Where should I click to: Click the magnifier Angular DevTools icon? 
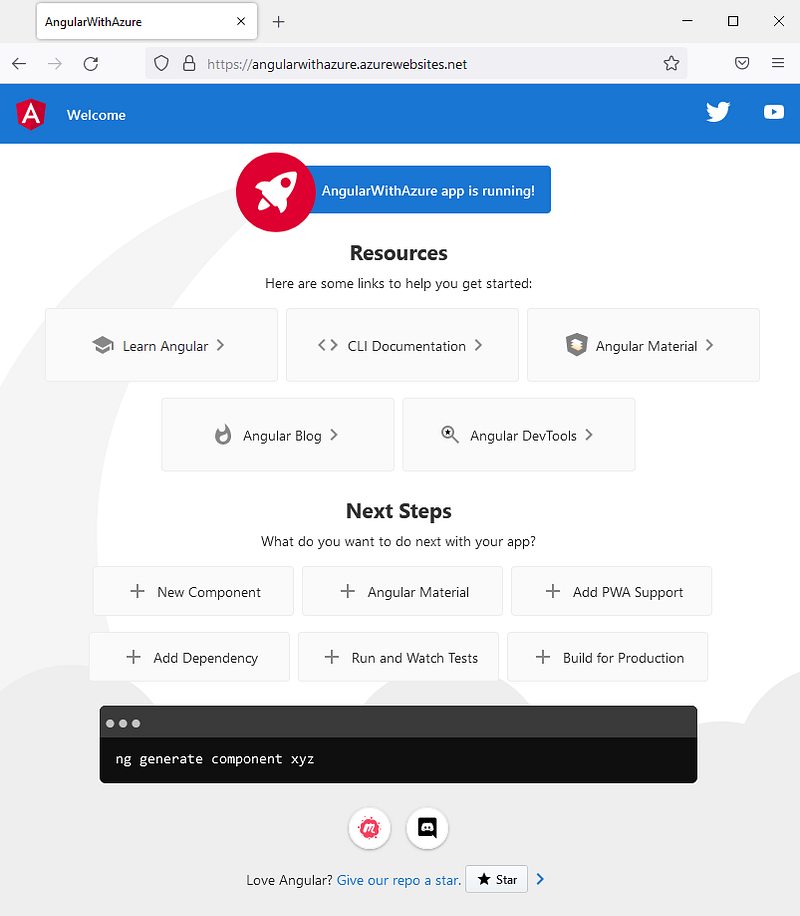click(449, 434)
